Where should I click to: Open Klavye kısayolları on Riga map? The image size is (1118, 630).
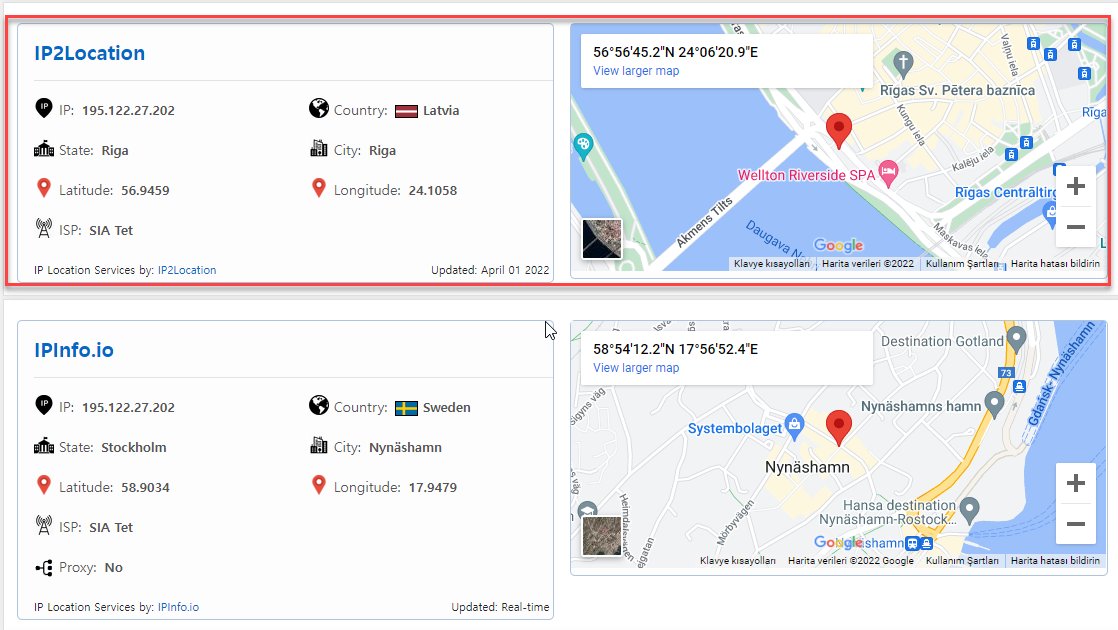pos(771,264)
